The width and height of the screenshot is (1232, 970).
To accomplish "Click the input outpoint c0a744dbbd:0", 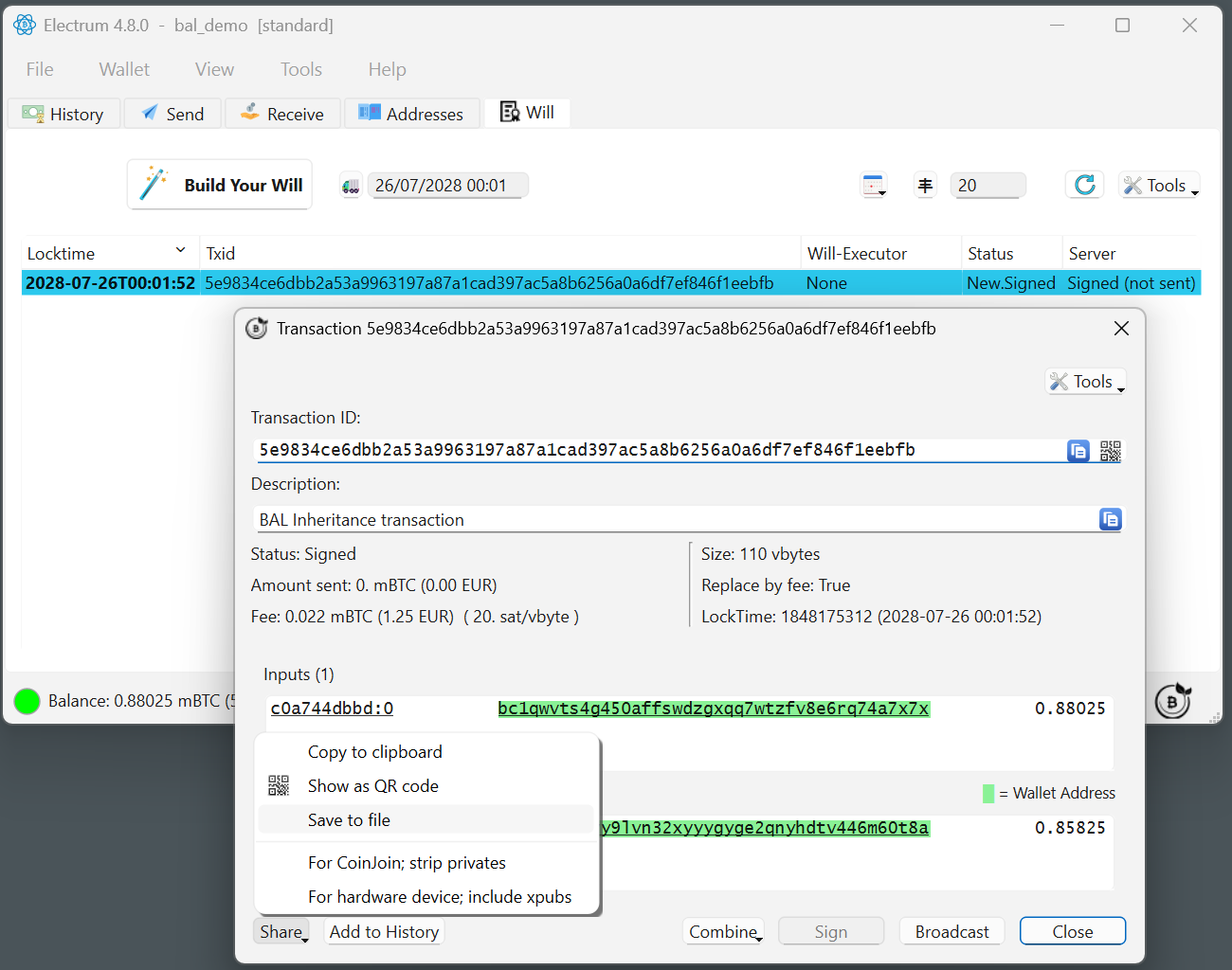I will coord(332,709).
